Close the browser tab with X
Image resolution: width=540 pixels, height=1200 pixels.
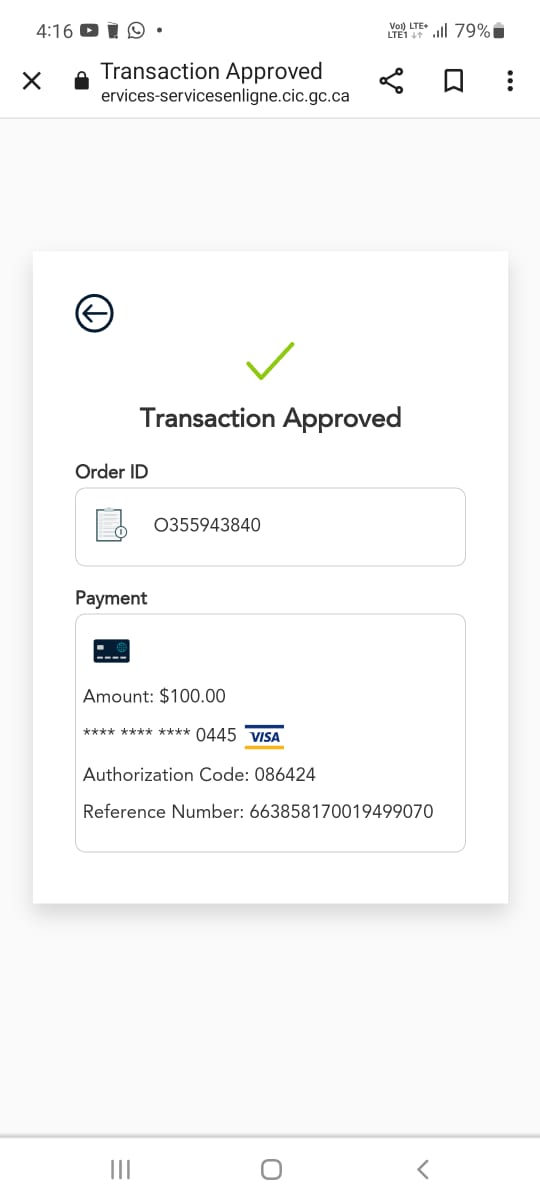(32, 82)
